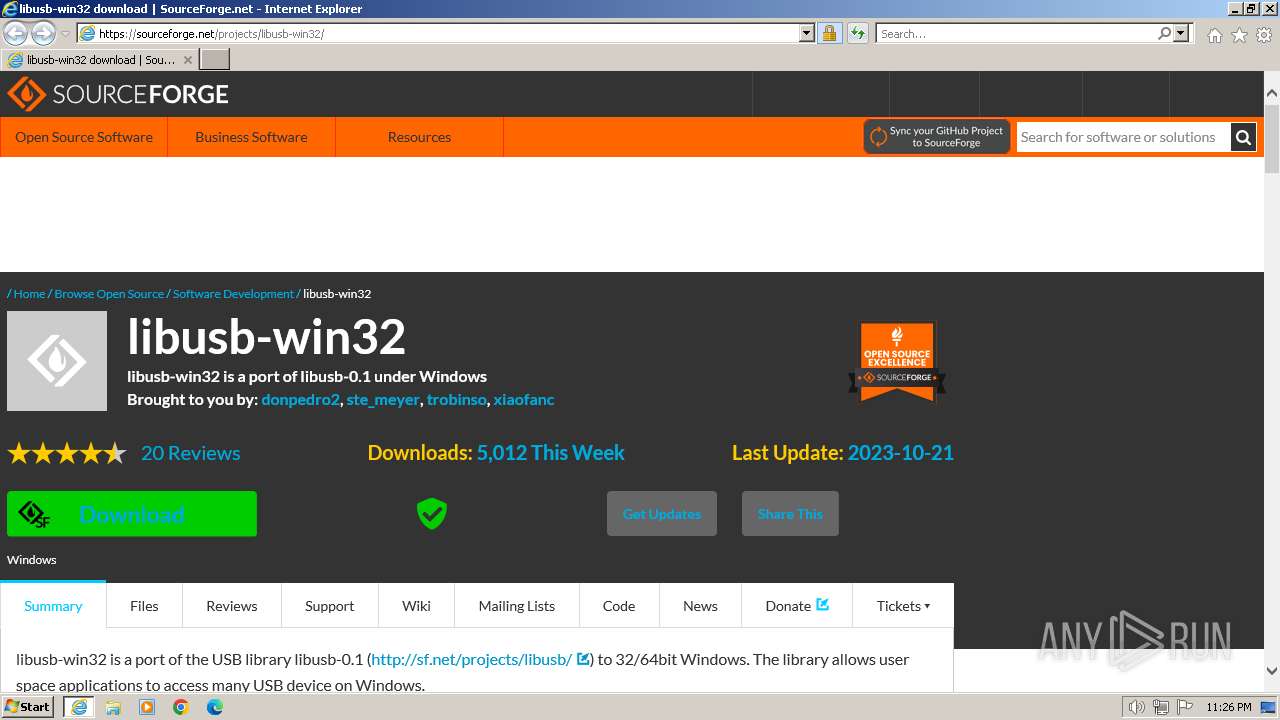Open the trobinso author link
This screenshot has height=720, width=1280.
pyautogui.click(x=456, y=400)
